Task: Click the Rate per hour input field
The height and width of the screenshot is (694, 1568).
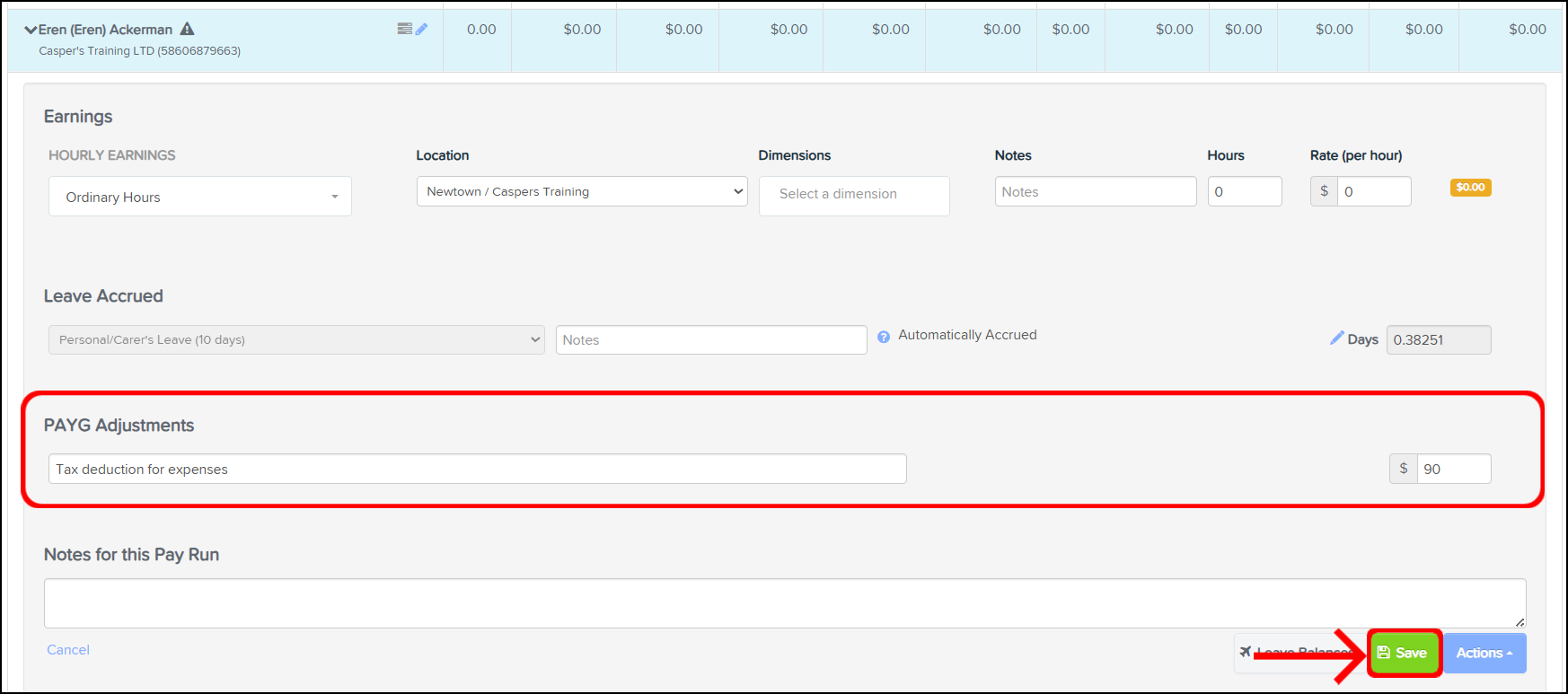Action: point(1373,191)
